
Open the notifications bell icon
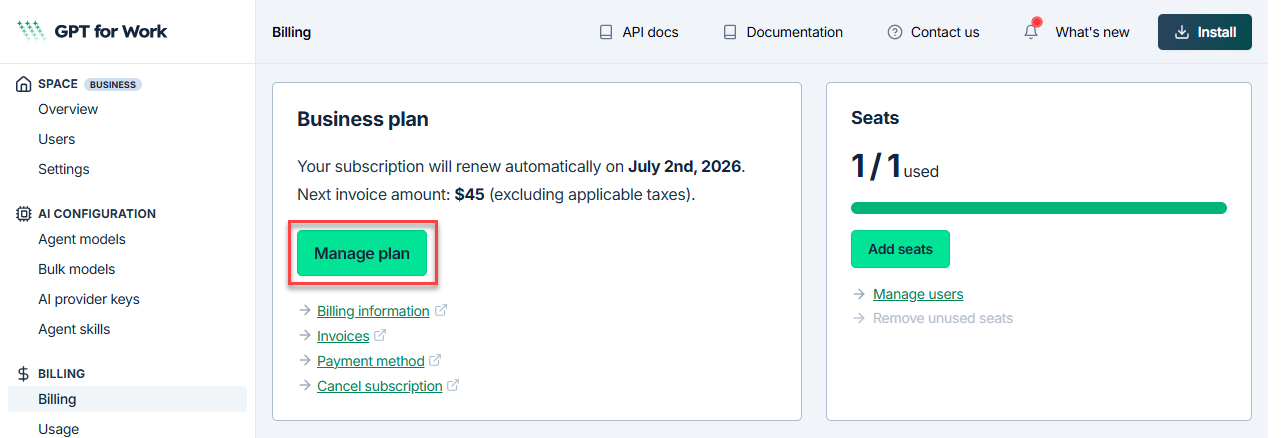click(1031, 32)
